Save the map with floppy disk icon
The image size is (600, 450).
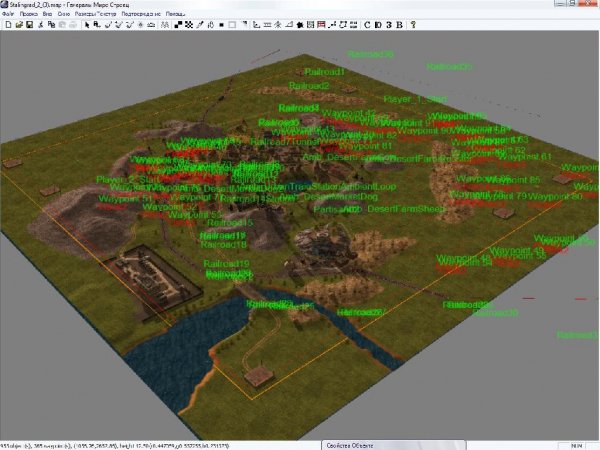tap(29, 25)
